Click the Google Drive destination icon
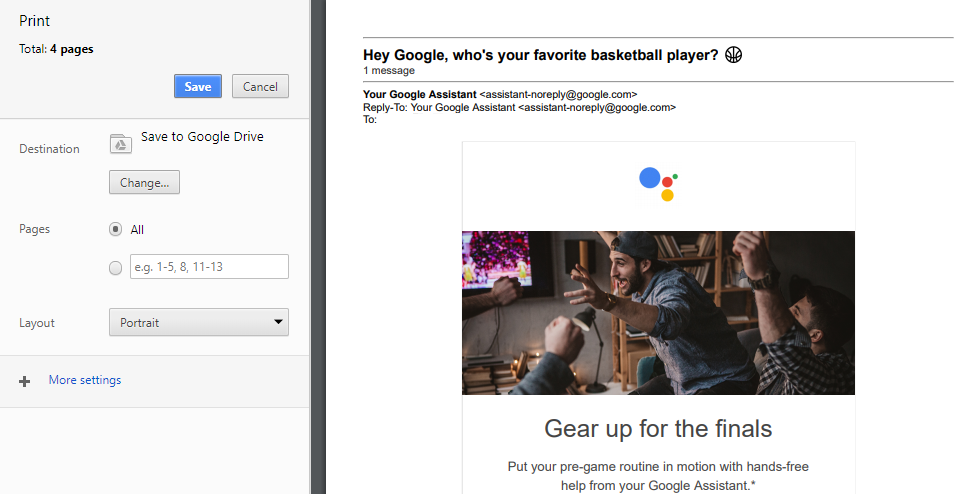 coord(121,144)
